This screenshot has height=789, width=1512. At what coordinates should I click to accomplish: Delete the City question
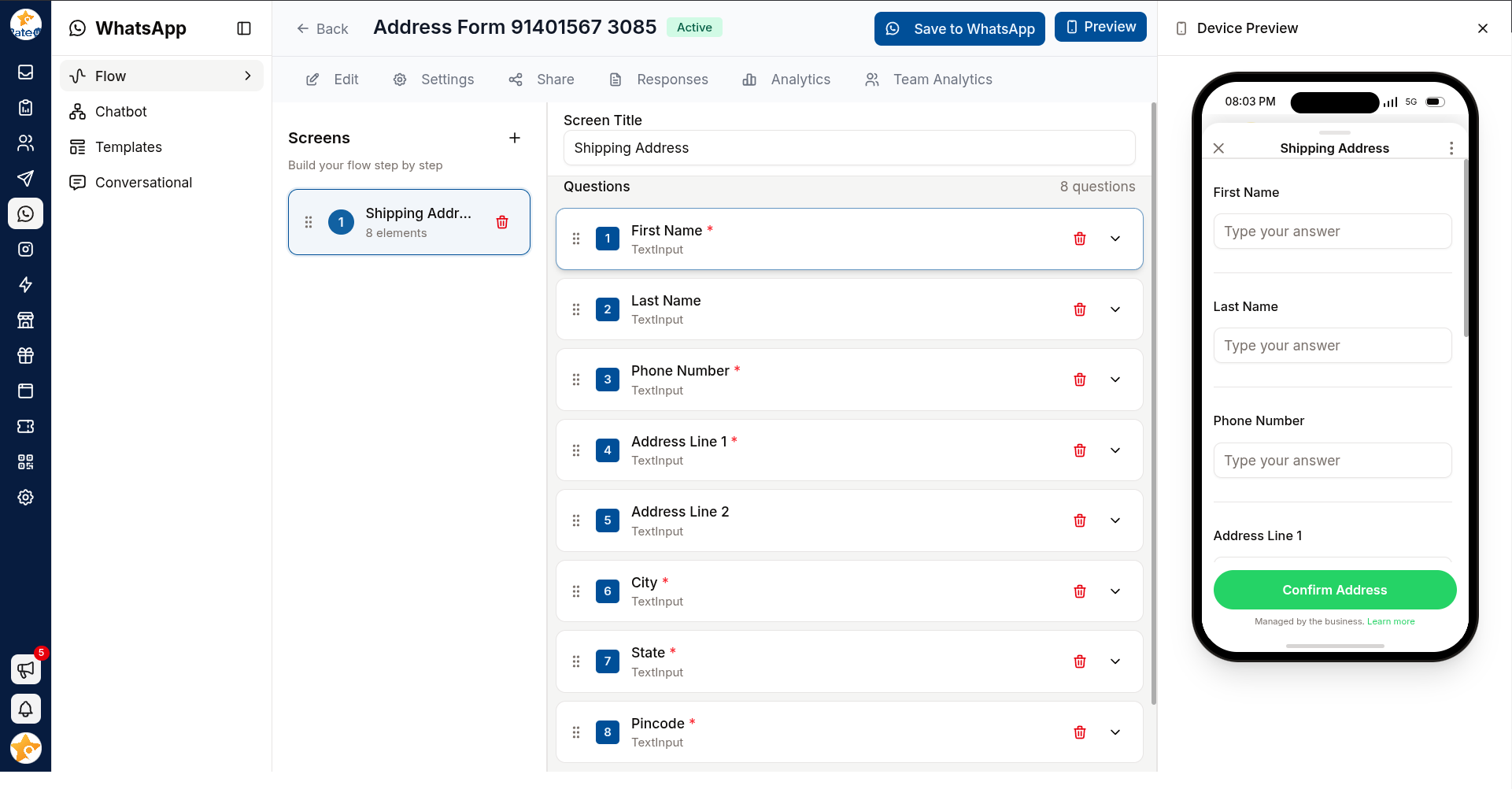(1080, 591)
